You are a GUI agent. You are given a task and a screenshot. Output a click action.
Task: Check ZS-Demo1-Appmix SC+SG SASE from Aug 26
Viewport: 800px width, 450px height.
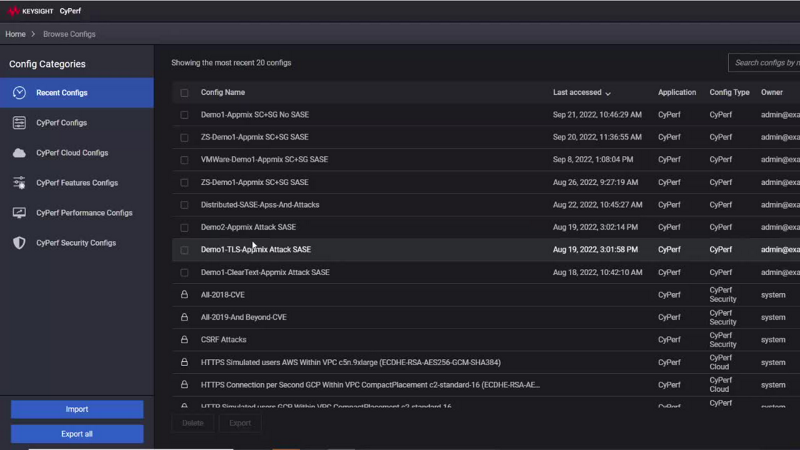click(184, 183)
